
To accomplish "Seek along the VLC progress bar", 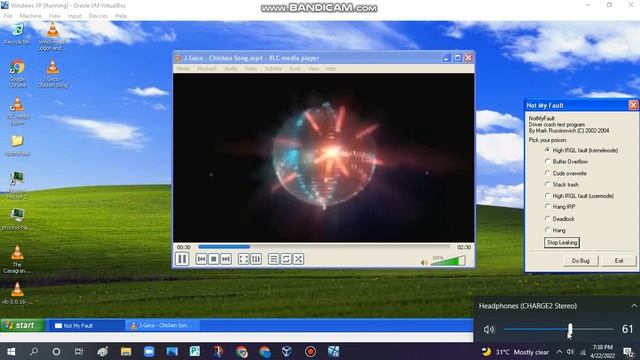I will pyautogui.click(x=324, y=247).
